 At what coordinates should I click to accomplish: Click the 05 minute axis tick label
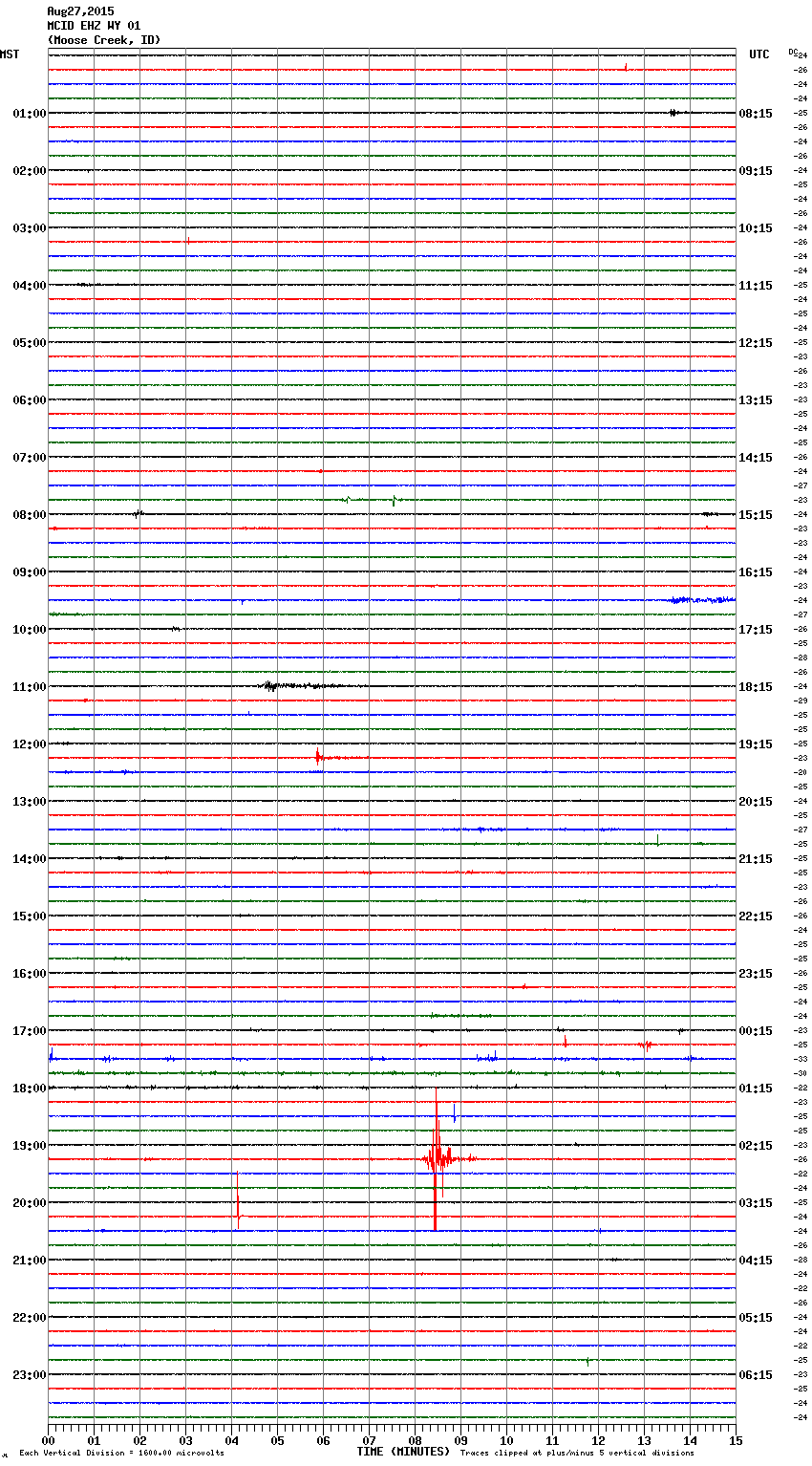click(x=277, y=1441)
